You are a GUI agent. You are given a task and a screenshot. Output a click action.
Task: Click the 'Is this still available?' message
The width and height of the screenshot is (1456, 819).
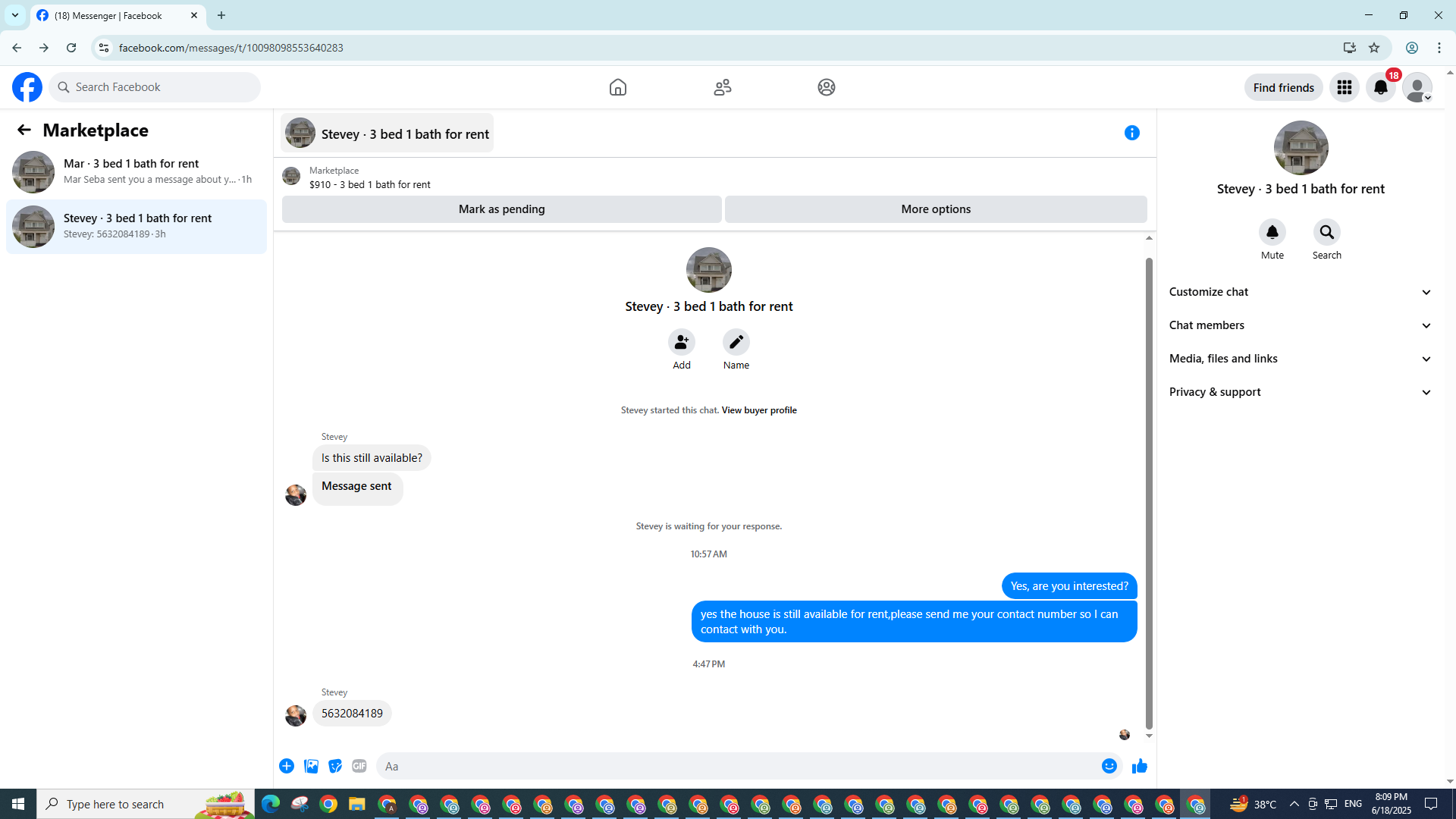pos(372,458)
